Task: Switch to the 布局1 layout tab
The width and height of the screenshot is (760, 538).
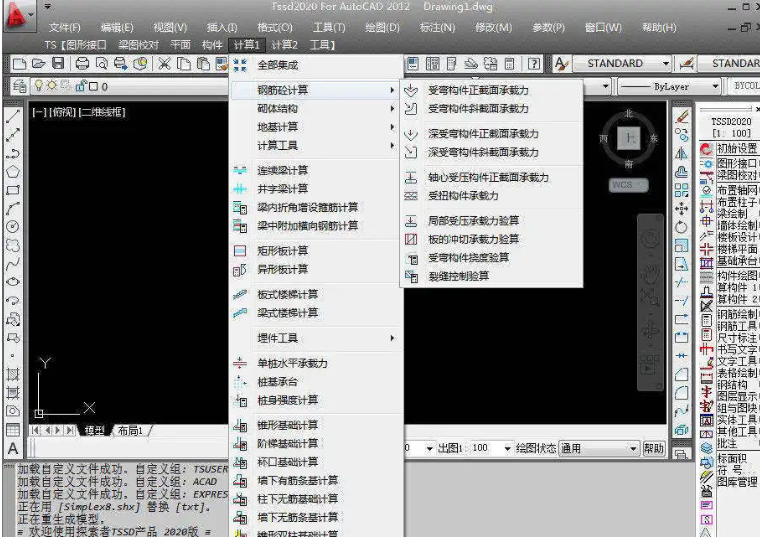Action: [130, 430]
